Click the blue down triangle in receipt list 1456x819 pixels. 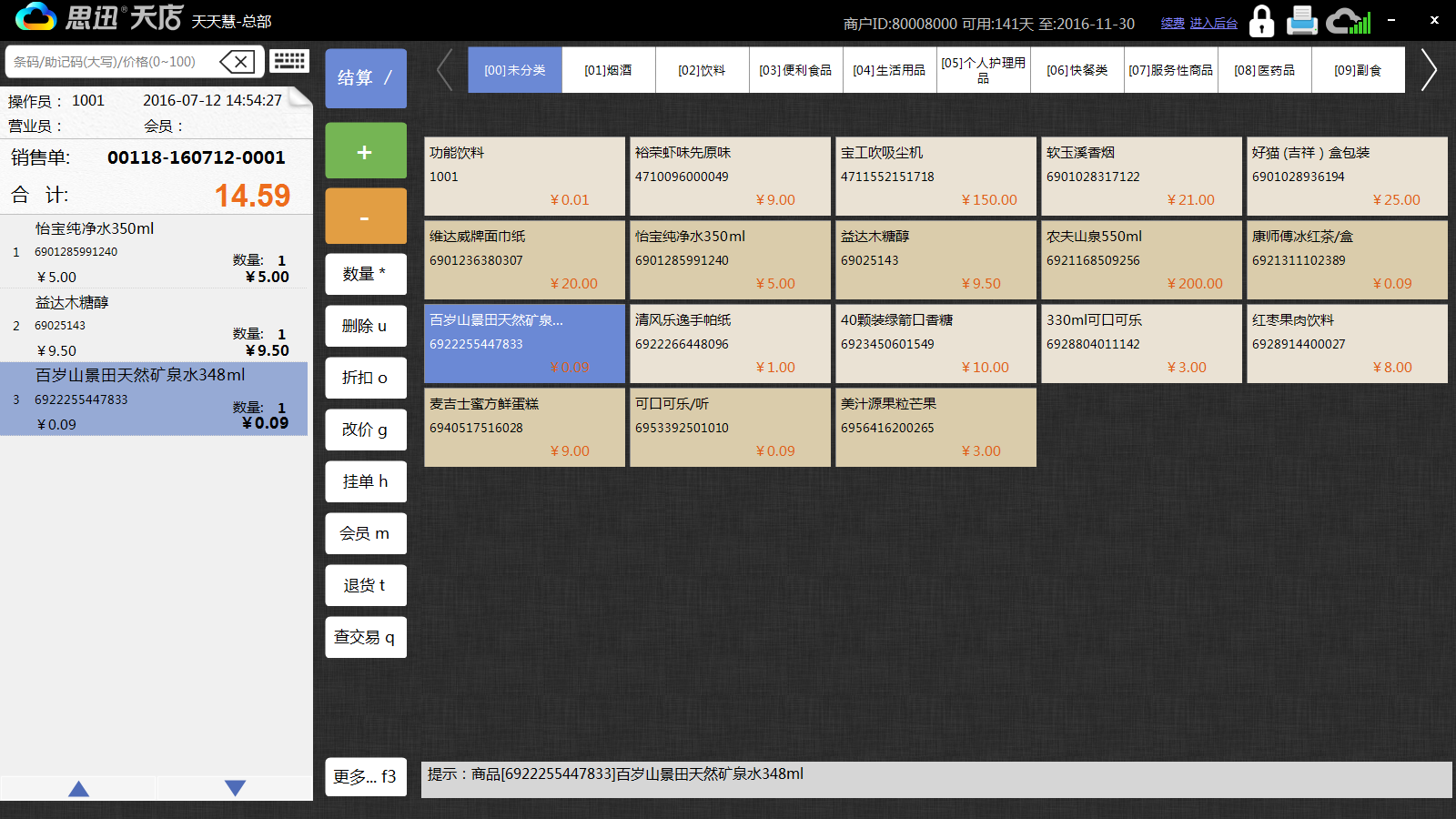[235, 788]
